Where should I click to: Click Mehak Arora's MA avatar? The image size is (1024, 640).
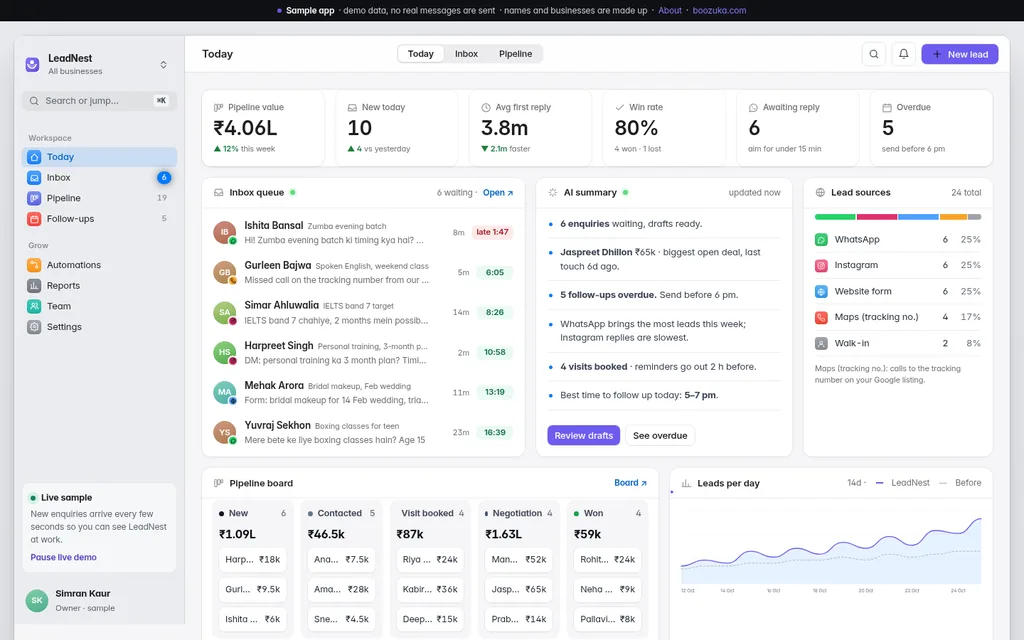pos(225,392)
